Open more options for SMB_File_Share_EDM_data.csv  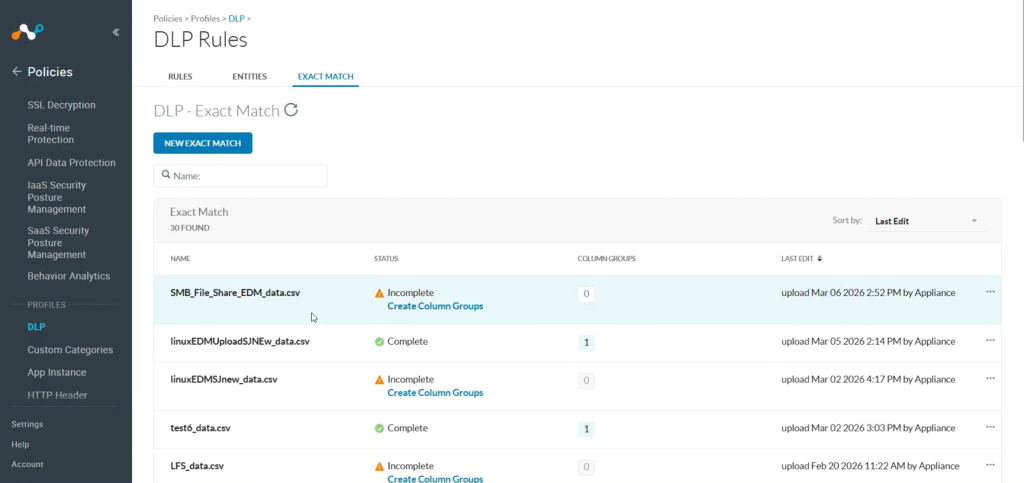990,292
